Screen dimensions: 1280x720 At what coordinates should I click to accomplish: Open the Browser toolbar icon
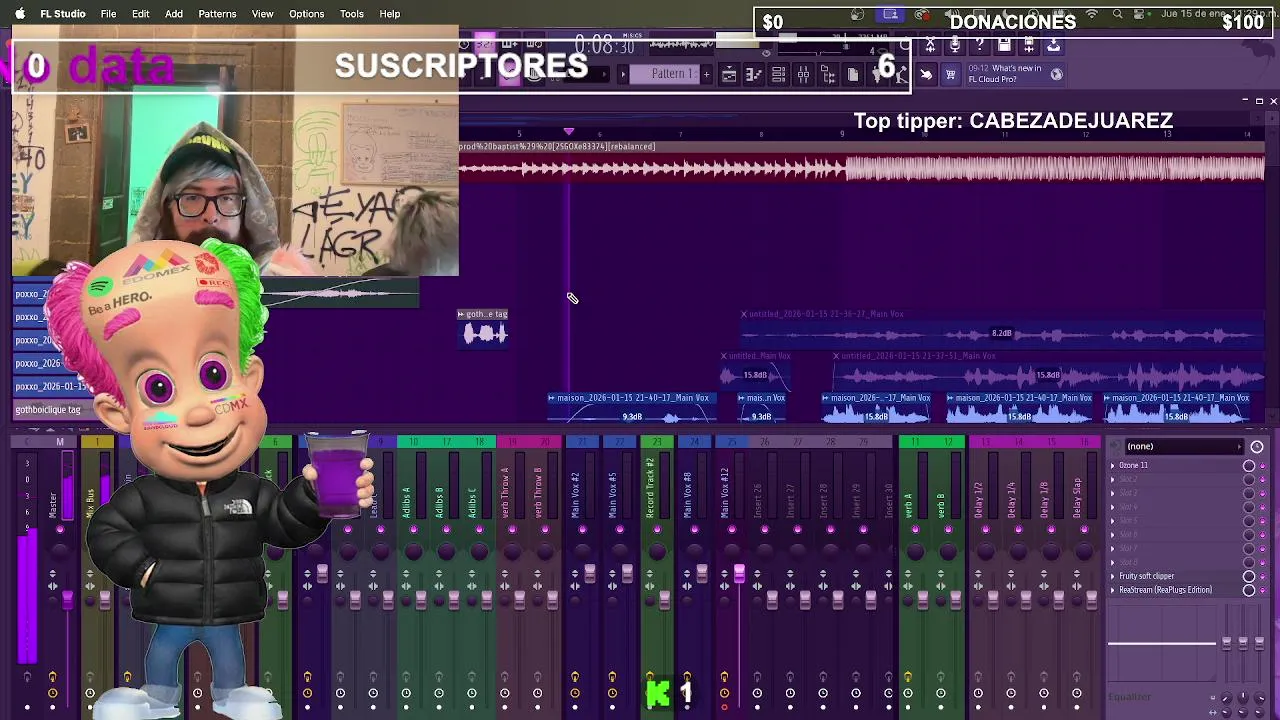point(828,74)
